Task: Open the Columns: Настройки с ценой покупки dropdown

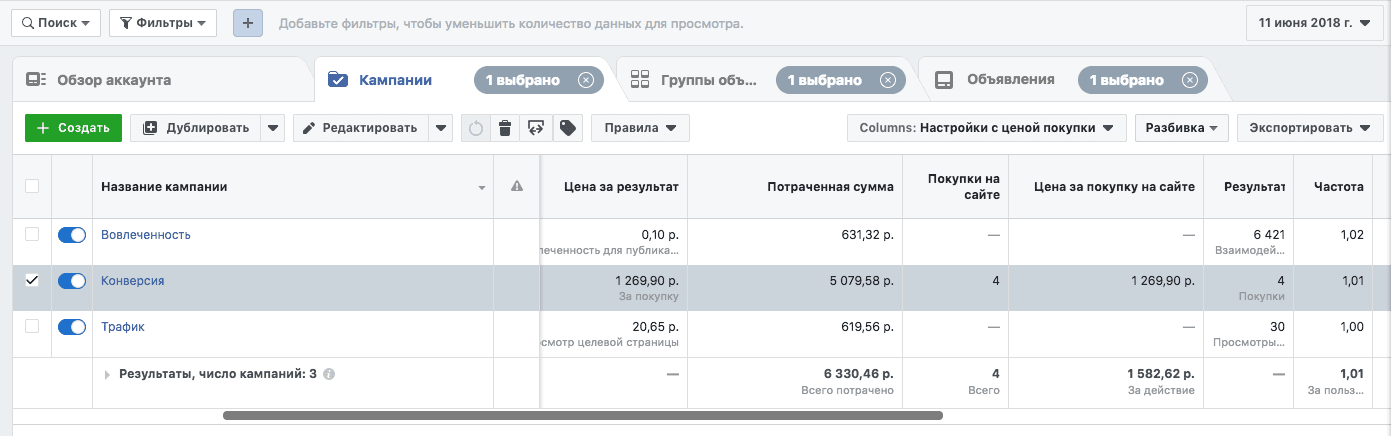Action: (x=986, y=128)
